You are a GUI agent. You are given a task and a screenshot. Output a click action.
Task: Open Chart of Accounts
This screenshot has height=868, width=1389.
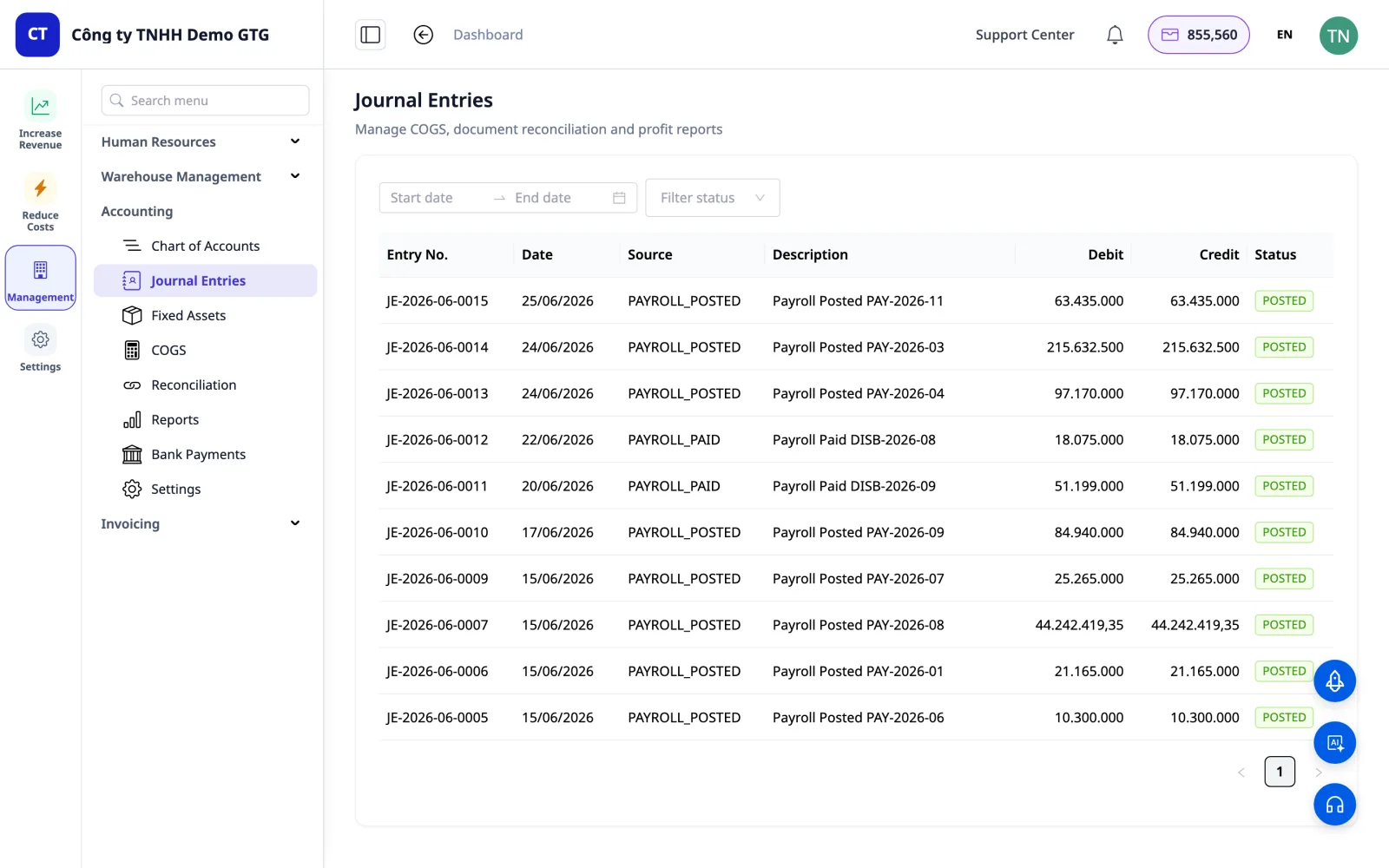205,246
